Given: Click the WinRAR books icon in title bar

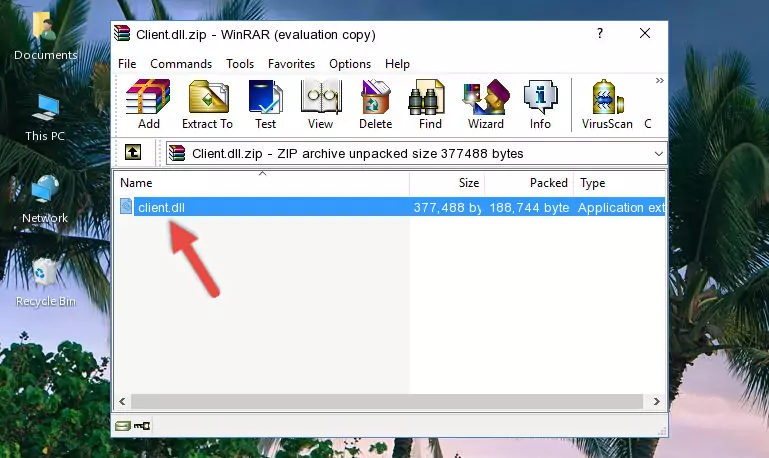Looking at the screenshot, I should 122,33.
